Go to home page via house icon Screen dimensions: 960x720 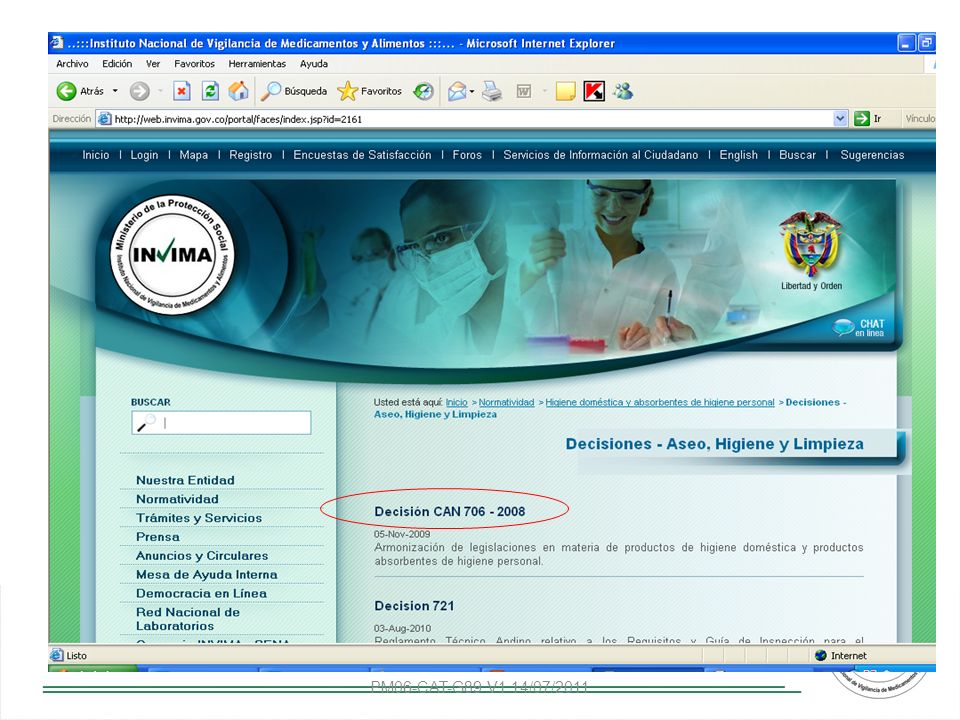(239, 91)
